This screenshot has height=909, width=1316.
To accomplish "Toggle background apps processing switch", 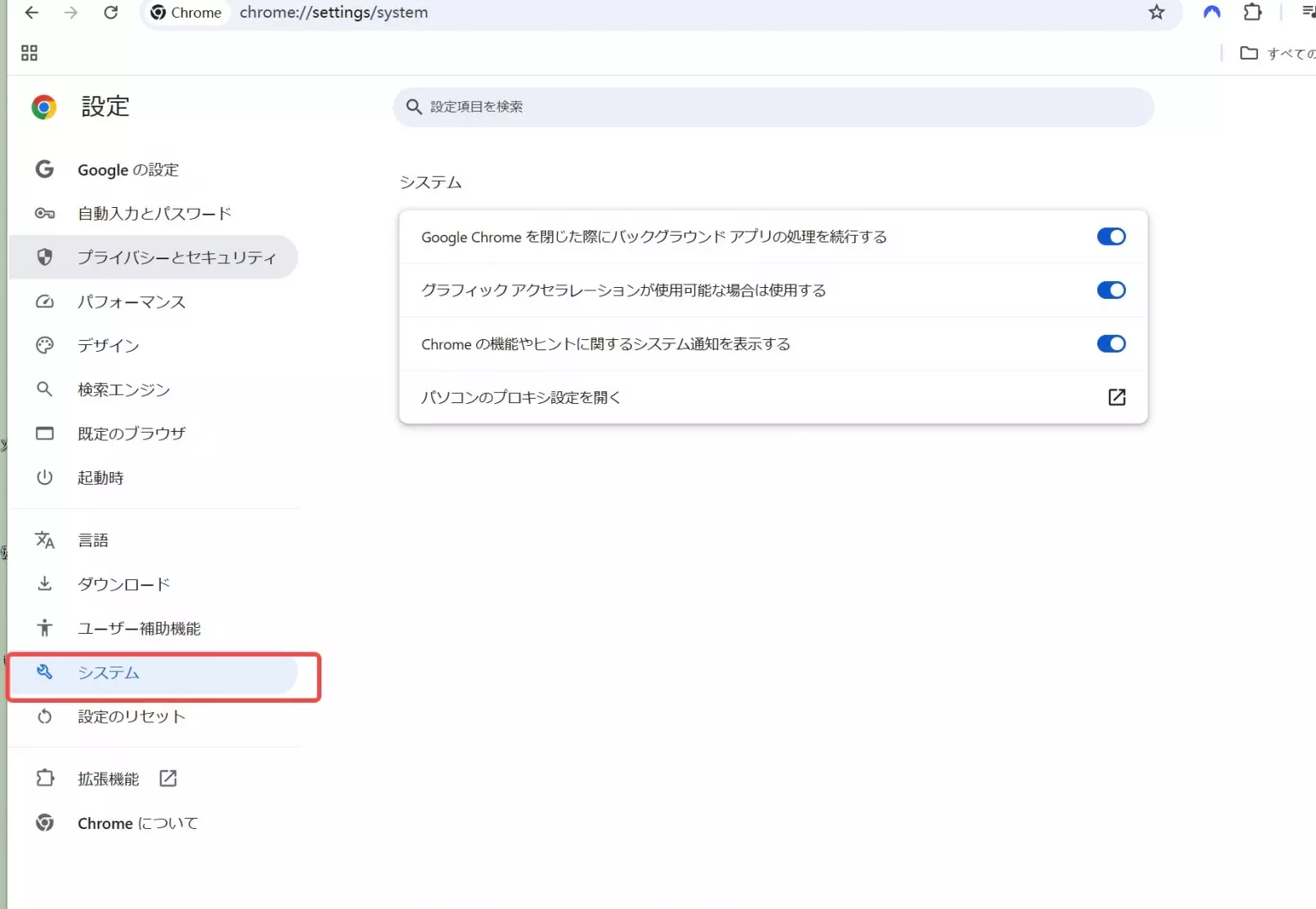I will click(x=1111, y=237).
